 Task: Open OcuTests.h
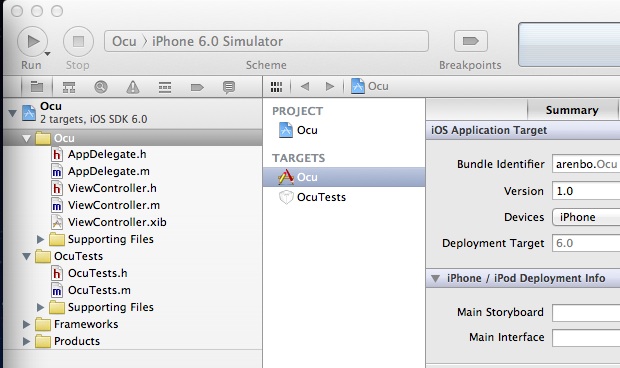coord(98,273)
